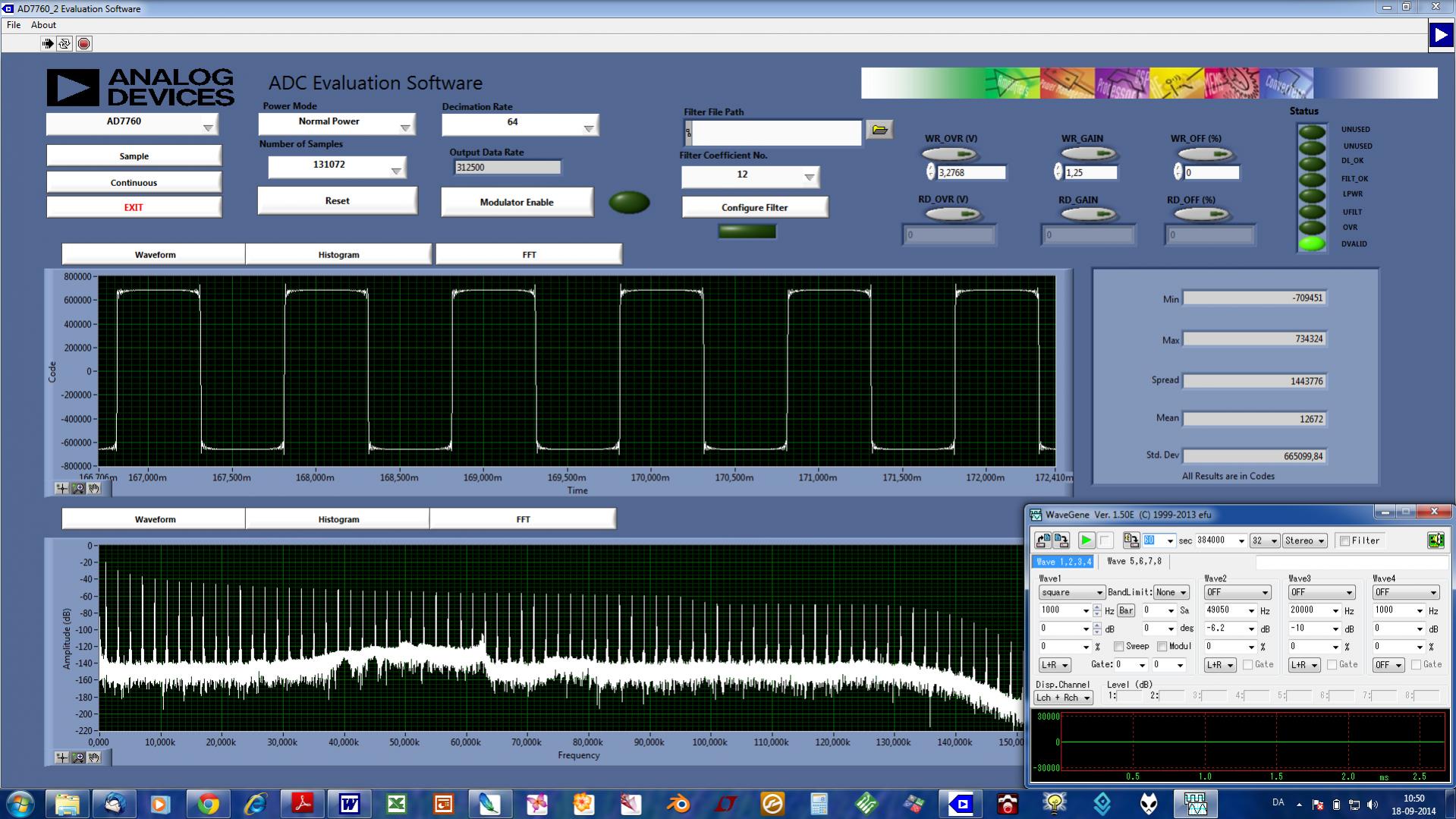The image size is (1456, 819).
Task: Open the Disp.Channel Lch + Rch dropdown
Action: click(x=1064, y=698)
